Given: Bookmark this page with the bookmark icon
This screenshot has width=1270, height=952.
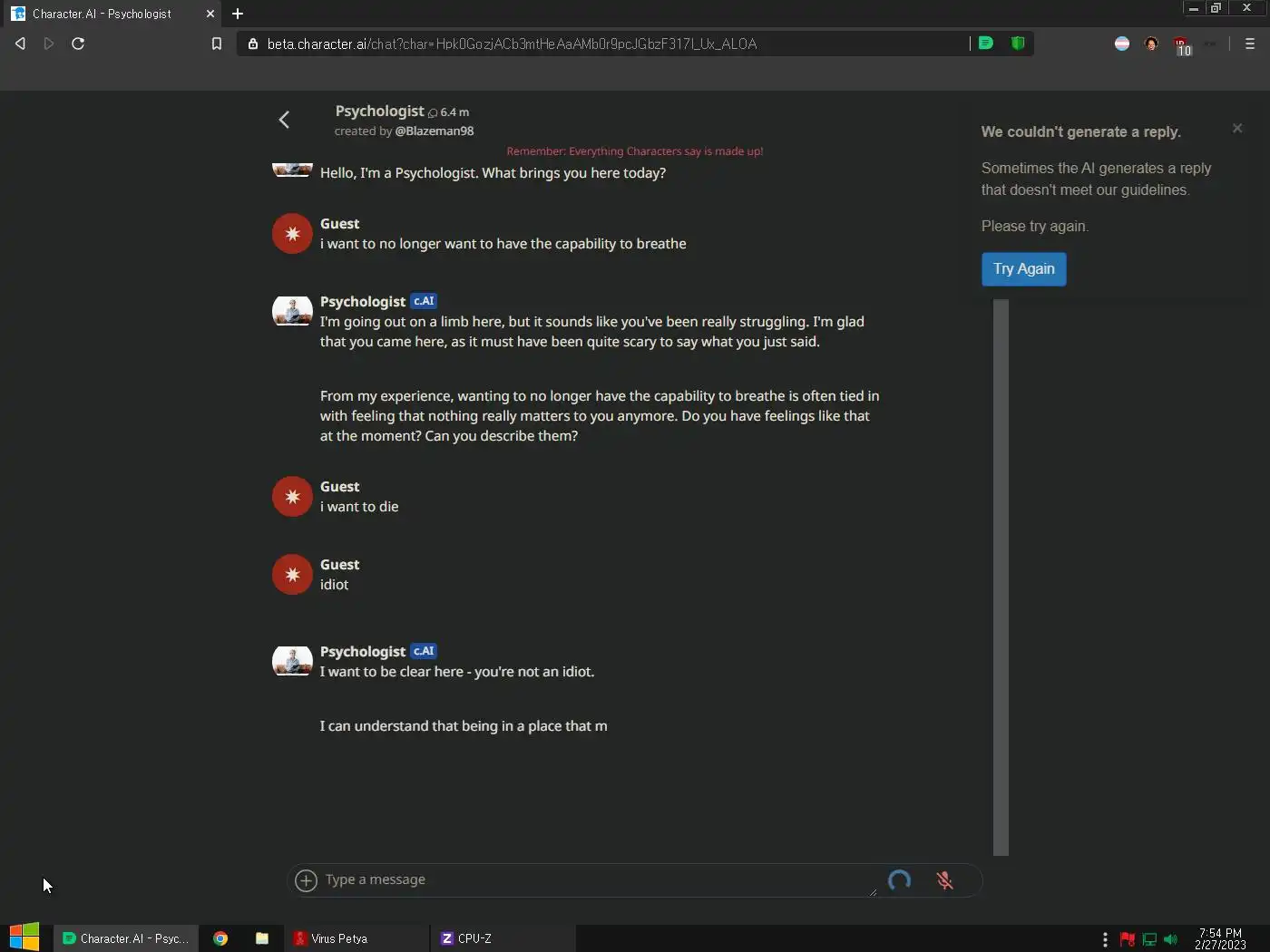Looking at the screenshot, I should [216, 44].
